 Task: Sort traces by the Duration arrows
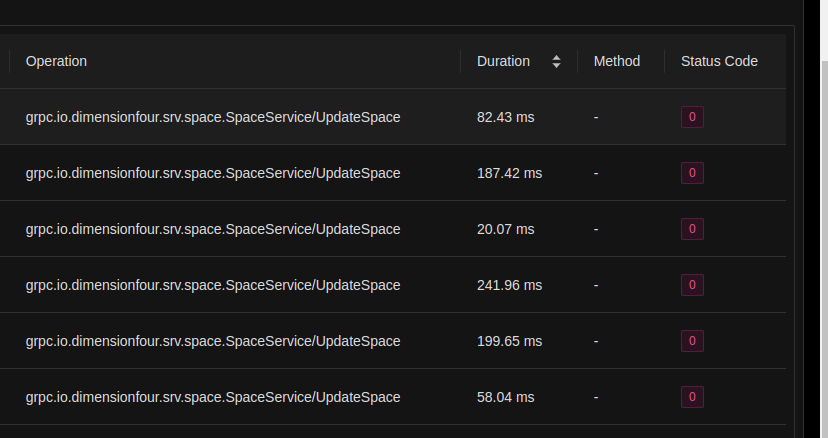pyautogui.click(x=556, y=61)
